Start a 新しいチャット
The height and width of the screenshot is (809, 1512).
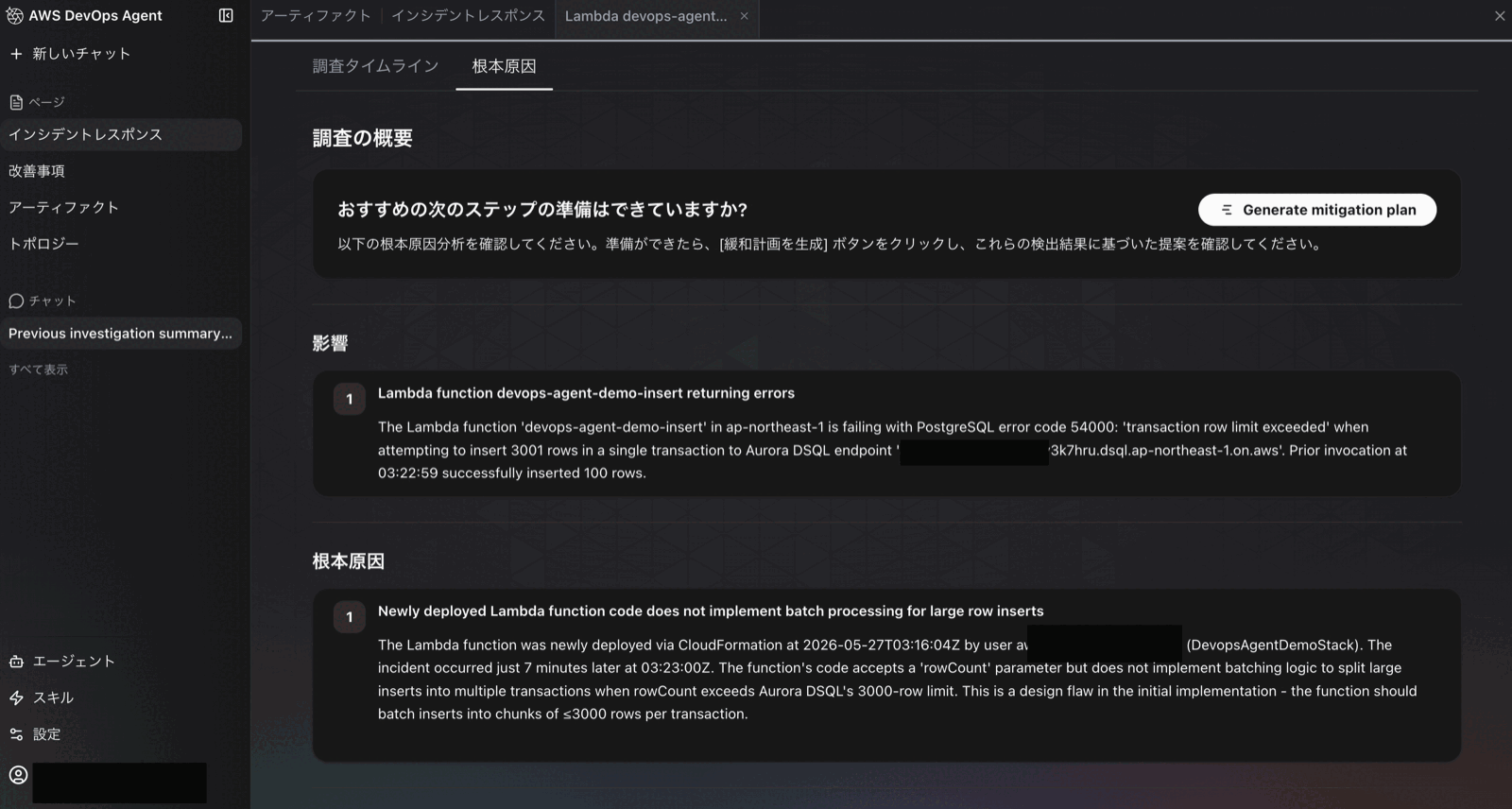click(x=81, y=54)
